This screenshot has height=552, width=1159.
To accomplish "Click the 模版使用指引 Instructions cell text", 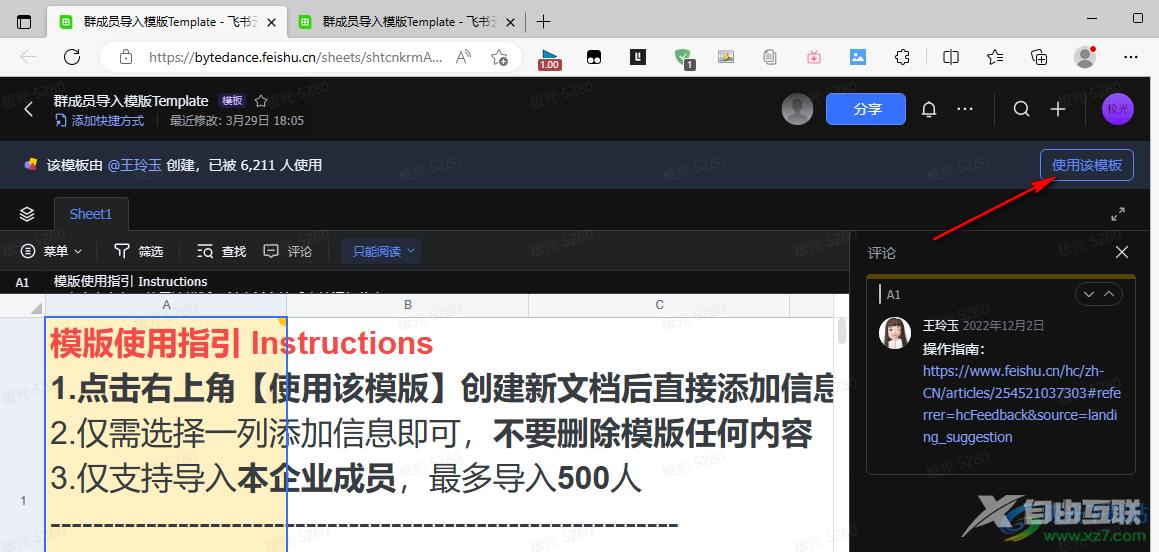I will click(x=242, y=344).
